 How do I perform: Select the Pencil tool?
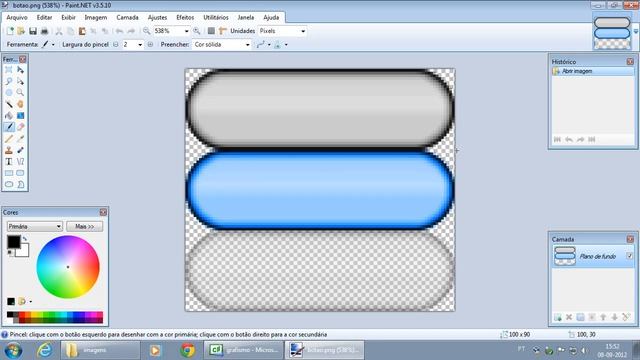(x=9, y=139)
